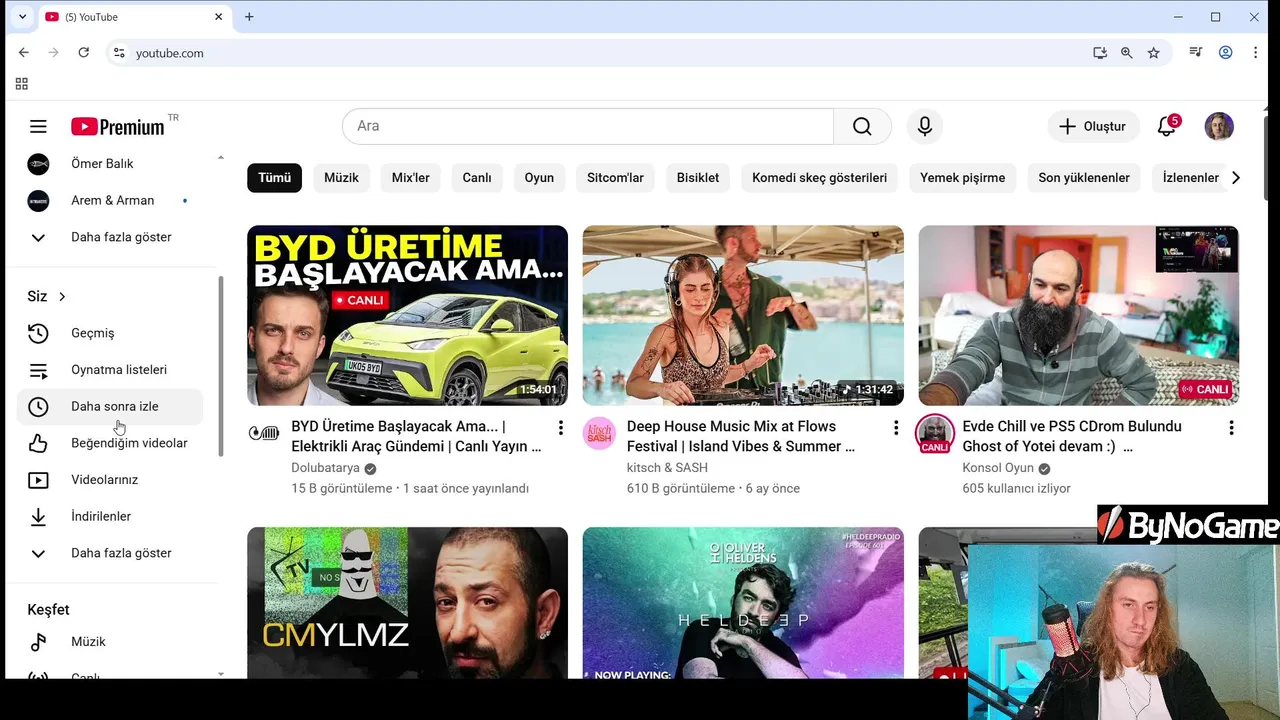Activate voice search microphone
Image resolution: width=1280 pixels, height=720 pixels.
click(925, 126)
